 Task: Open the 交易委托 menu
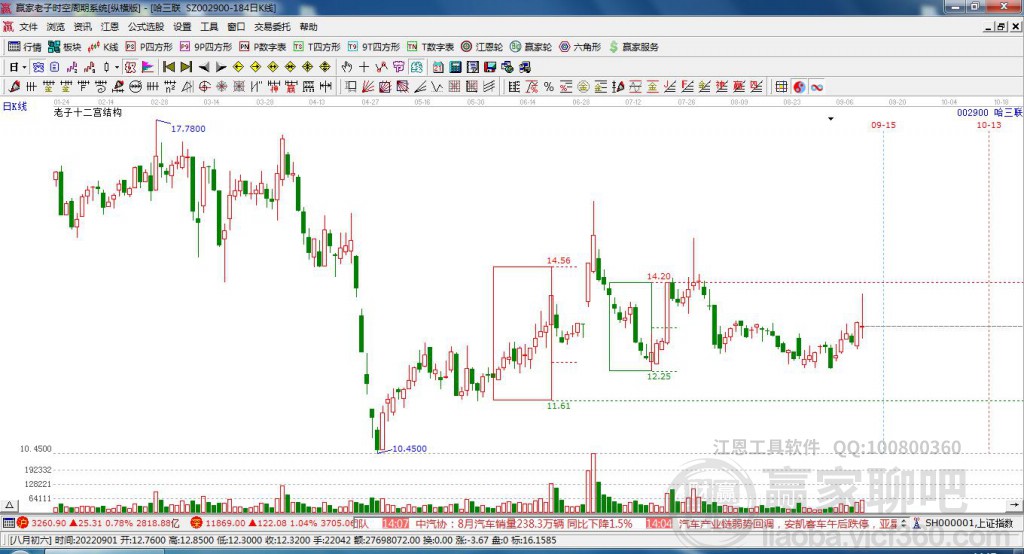[x=272, y=27]
